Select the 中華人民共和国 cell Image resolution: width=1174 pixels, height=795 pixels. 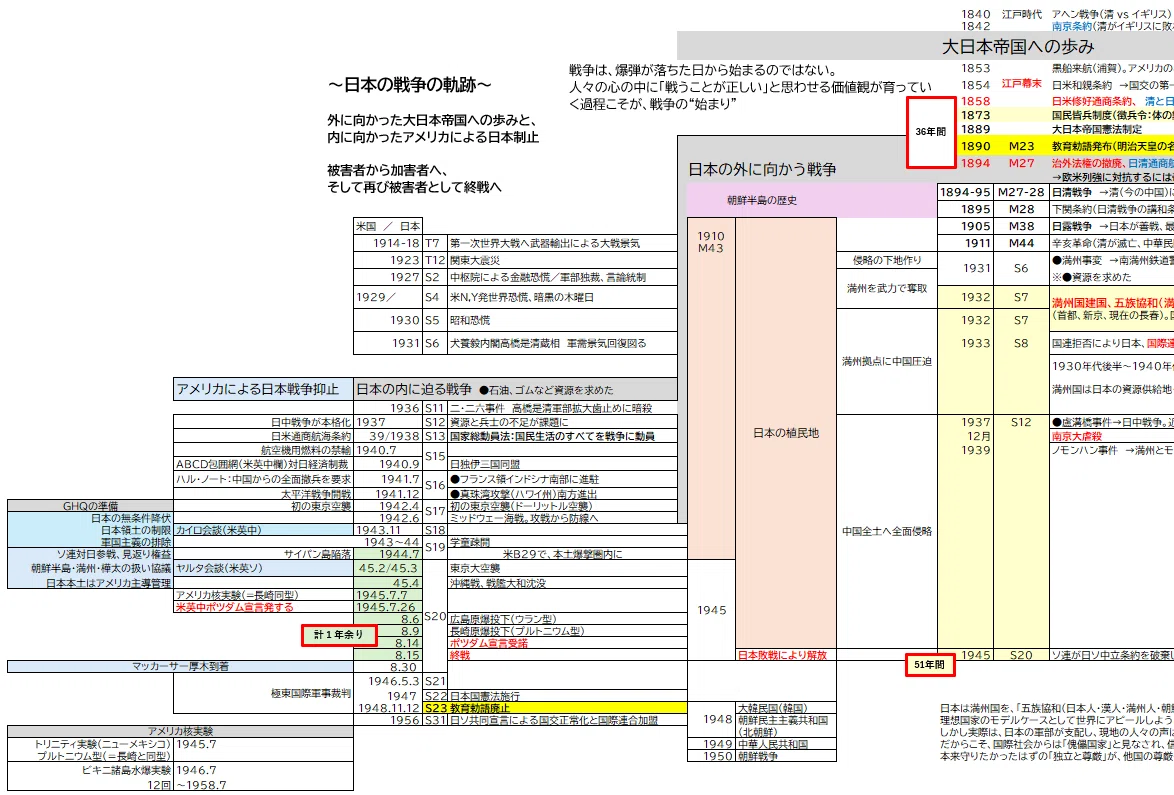[x=786, y=744]
